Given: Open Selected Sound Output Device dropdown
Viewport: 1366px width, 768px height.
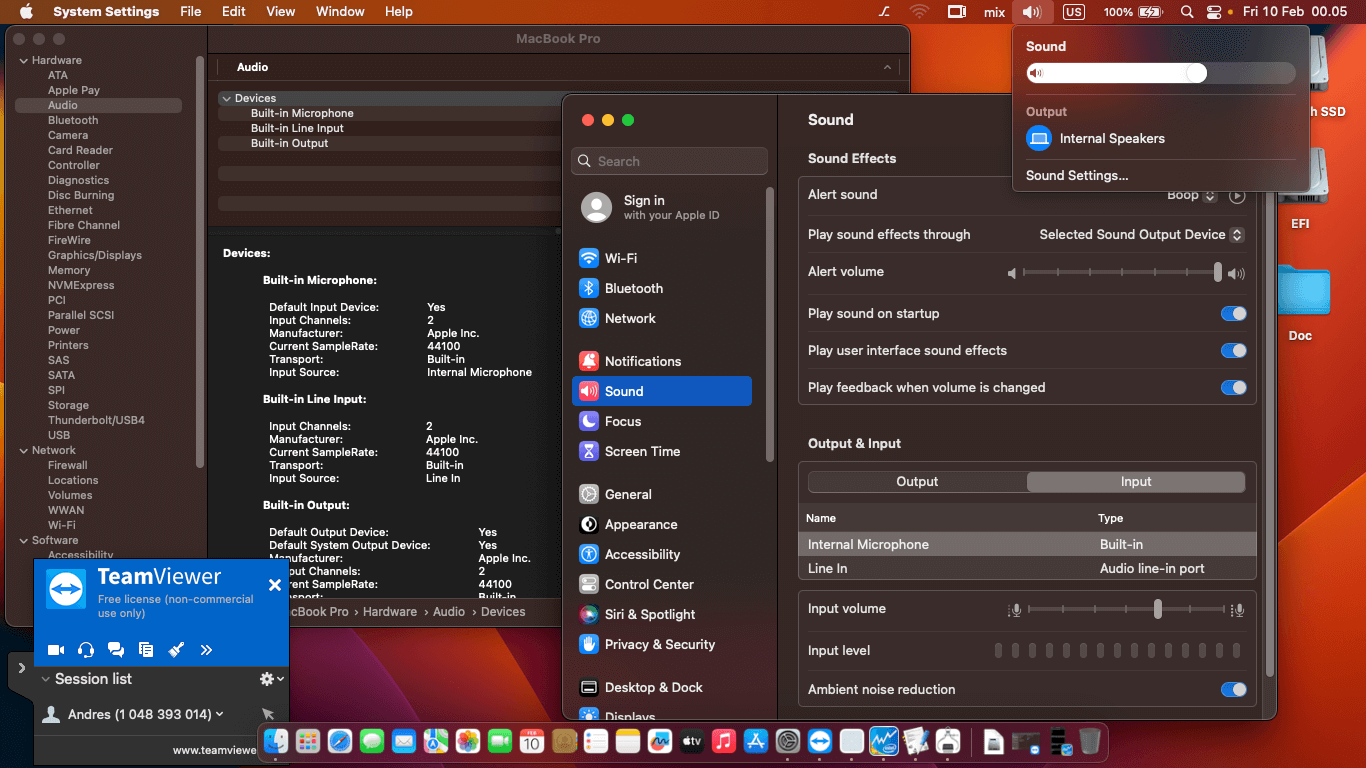Looking at the screenshot, I should [1142, 235].
